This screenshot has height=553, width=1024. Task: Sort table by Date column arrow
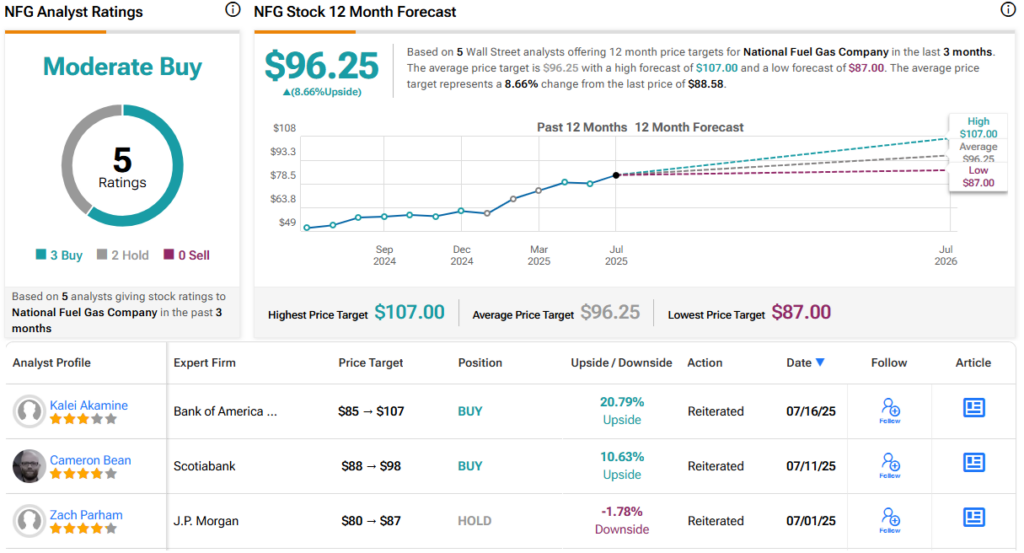click(x=820, y=363)
